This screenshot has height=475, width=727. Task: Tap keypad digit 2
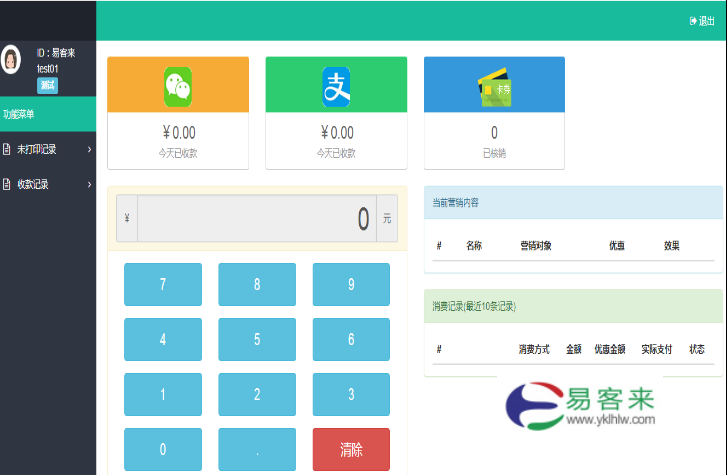click(257, 394)
